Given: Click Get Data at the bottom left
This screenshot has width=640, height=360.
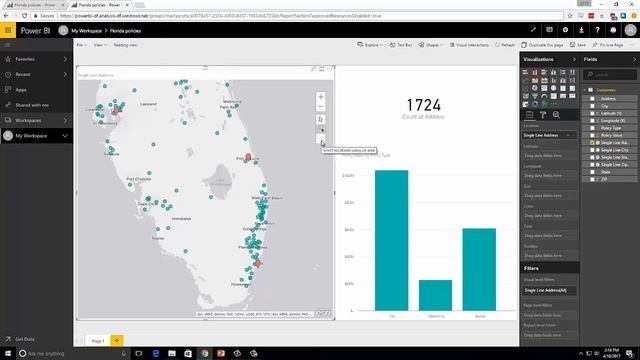Looking at the screenshot, I should point(20,339).
